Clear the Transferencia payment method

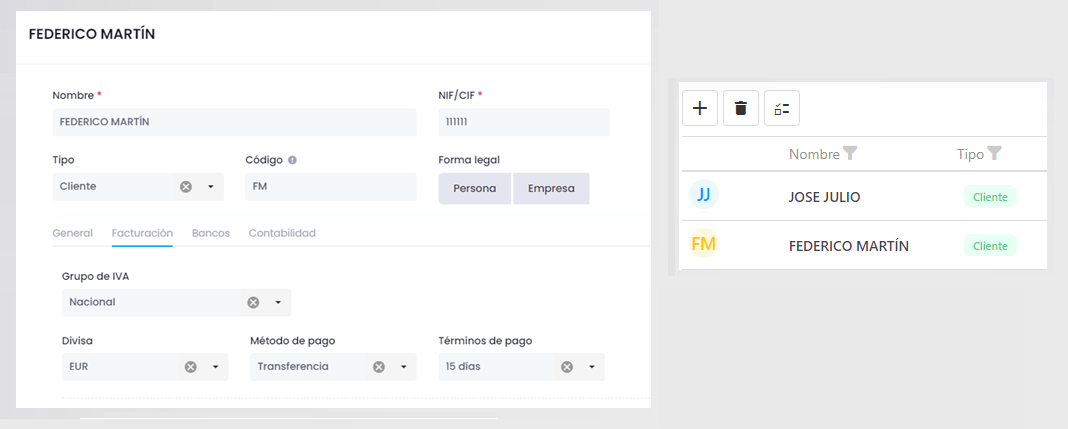click(379, 367)
